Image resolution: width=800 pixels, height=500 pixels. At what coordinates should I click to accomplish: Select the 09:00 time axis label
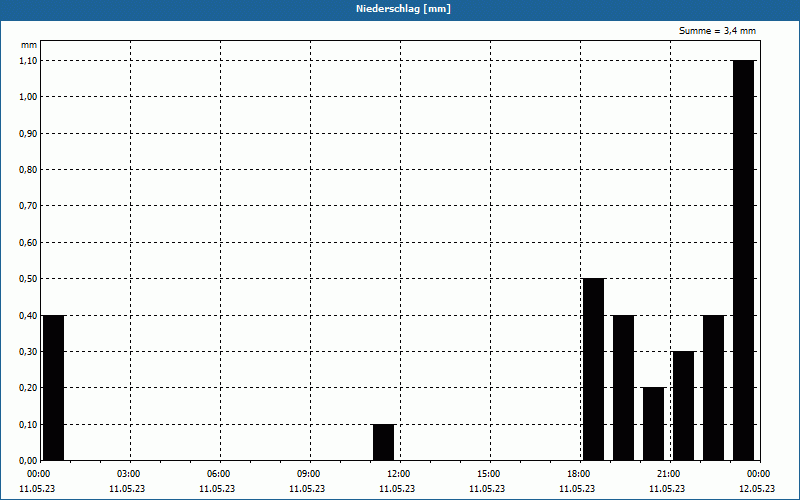click(x=309, y=474)
